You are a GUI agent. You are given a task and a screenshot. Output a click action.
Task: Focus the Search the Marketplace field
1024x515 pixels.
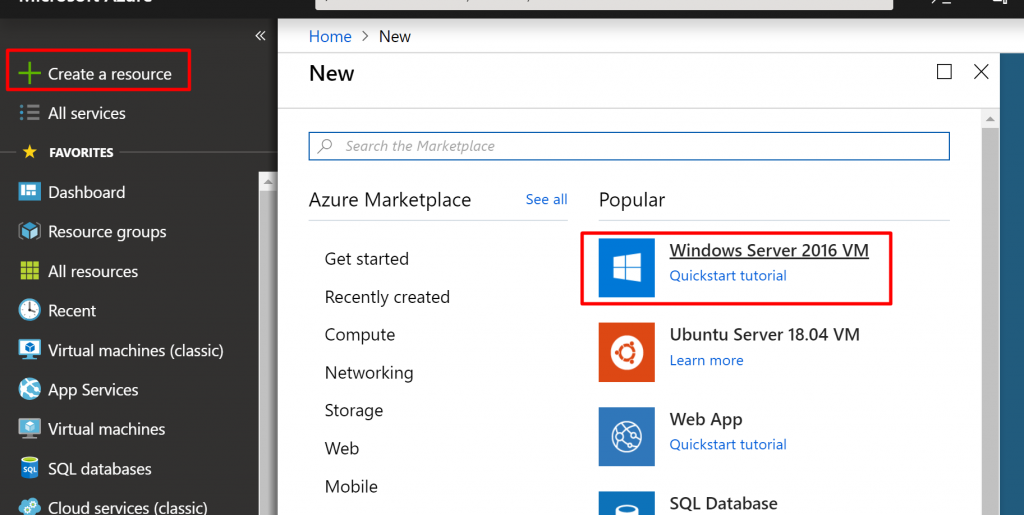629,146
